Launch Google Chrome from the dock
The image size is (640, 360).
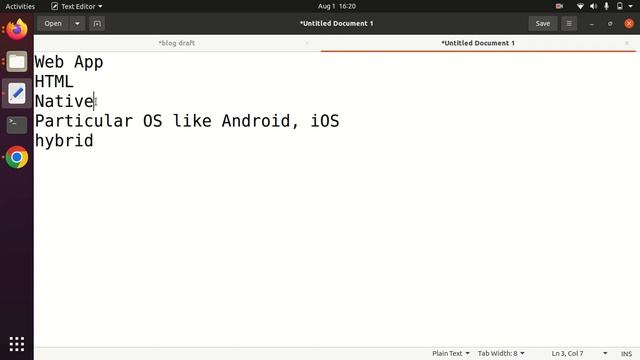17,157
